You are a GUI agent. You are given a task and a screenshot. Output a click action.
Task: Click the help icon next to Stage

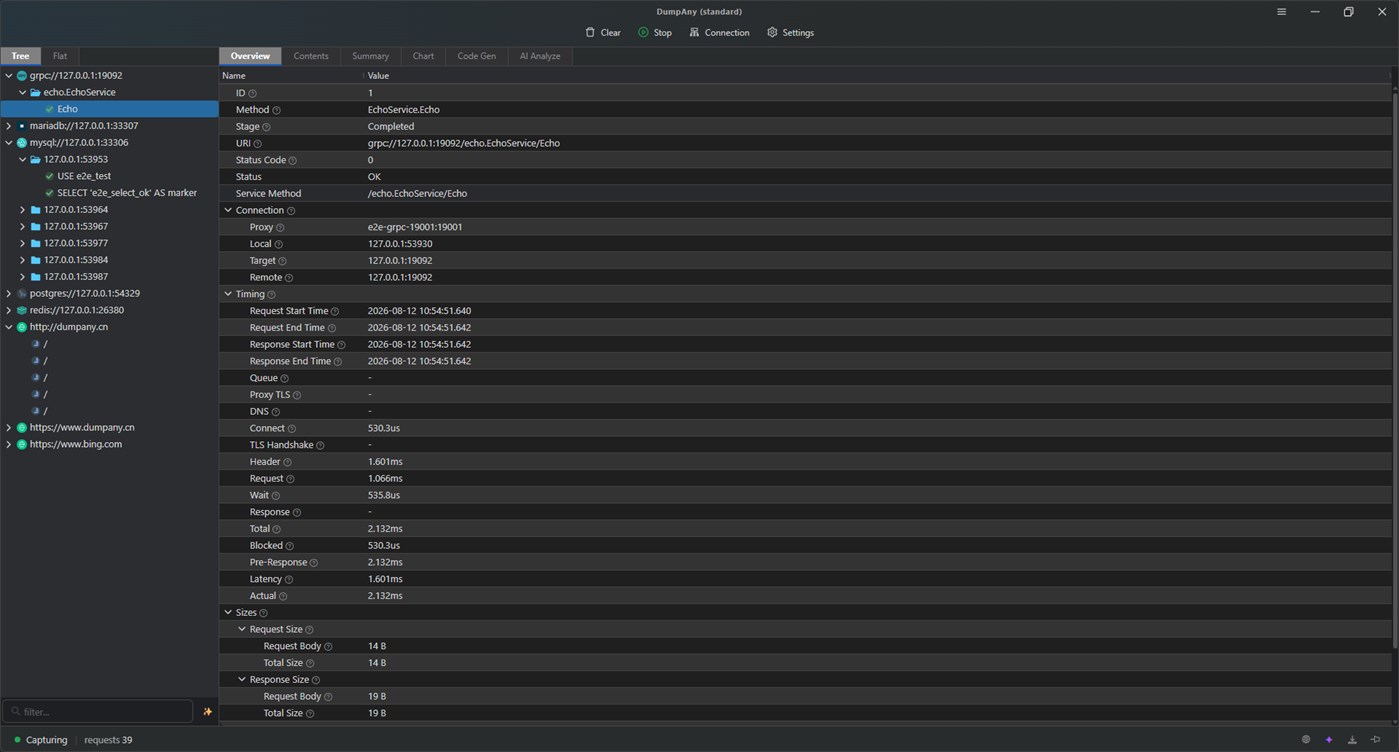(x=266, y=127)
